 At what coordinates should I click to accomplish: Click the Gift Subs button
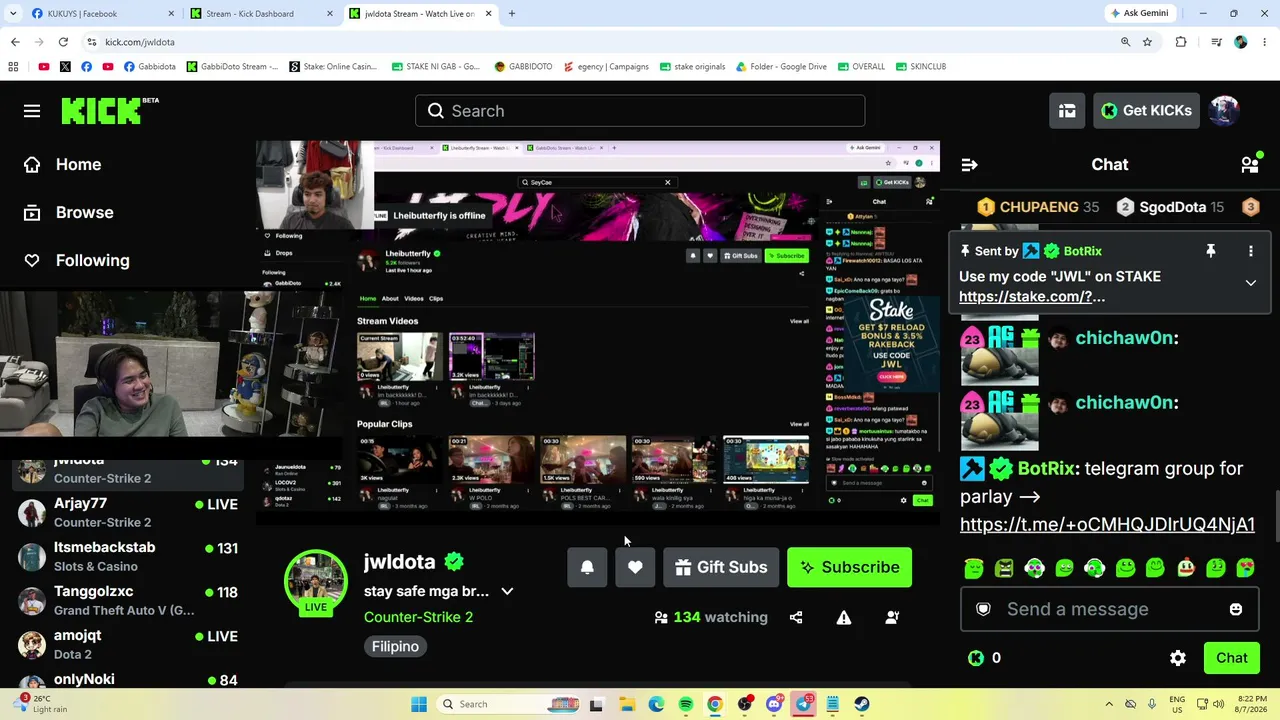(721, 567)
